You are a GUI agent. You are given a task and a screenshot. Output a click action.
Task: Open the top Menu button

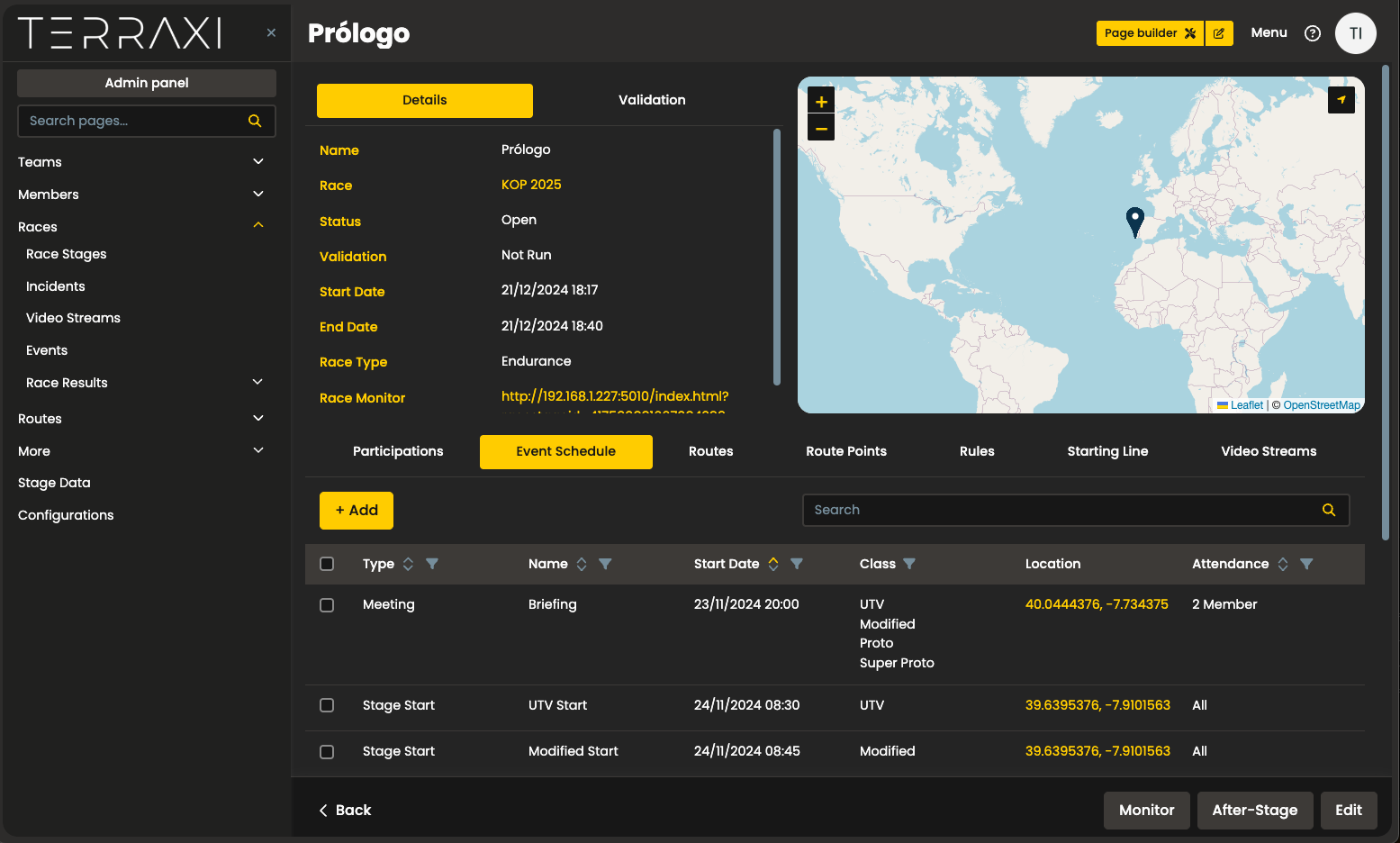point(1269,32)
